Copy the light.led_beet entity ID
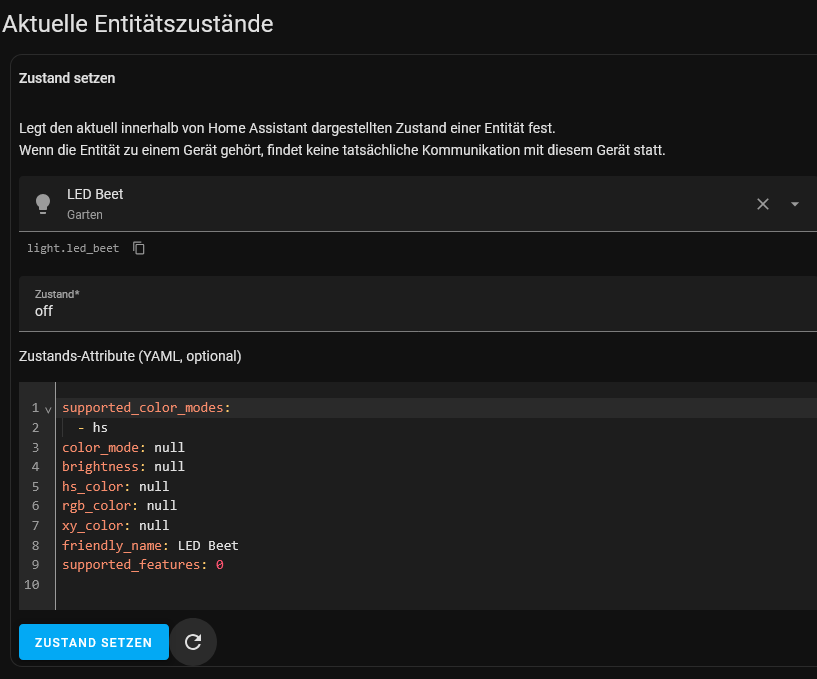This screenshot has width=817, height=679. pos(139,248)
